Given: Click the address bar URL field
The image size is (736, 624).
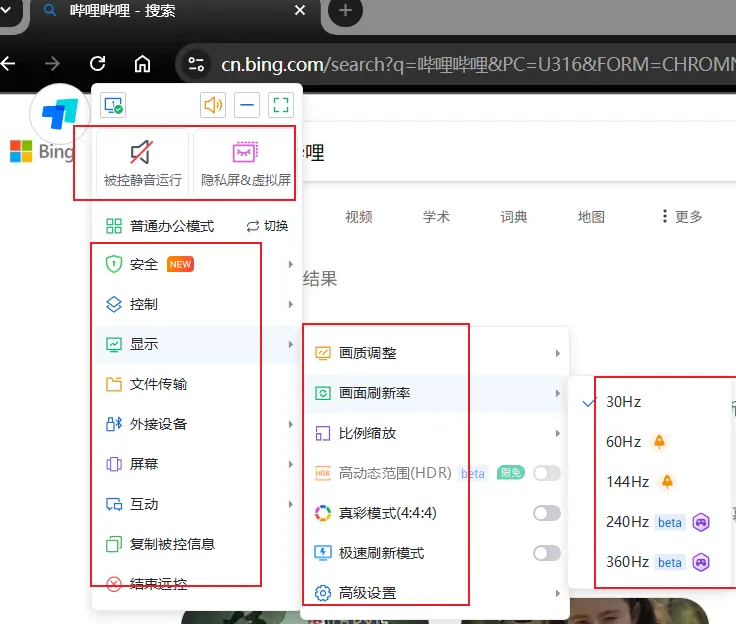Looking at the screenshot, I should point(478,64).
